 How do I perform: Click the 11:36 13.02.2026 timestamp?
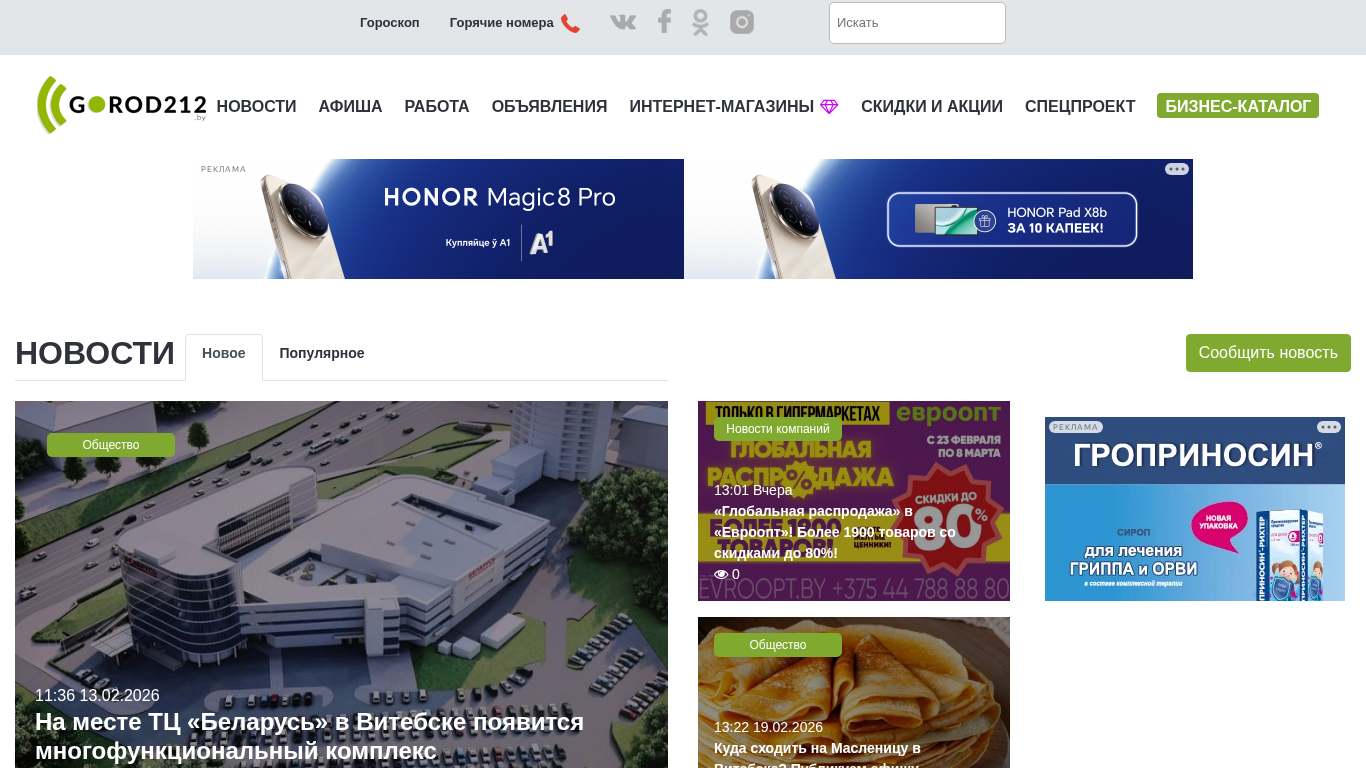coord(97,696)
